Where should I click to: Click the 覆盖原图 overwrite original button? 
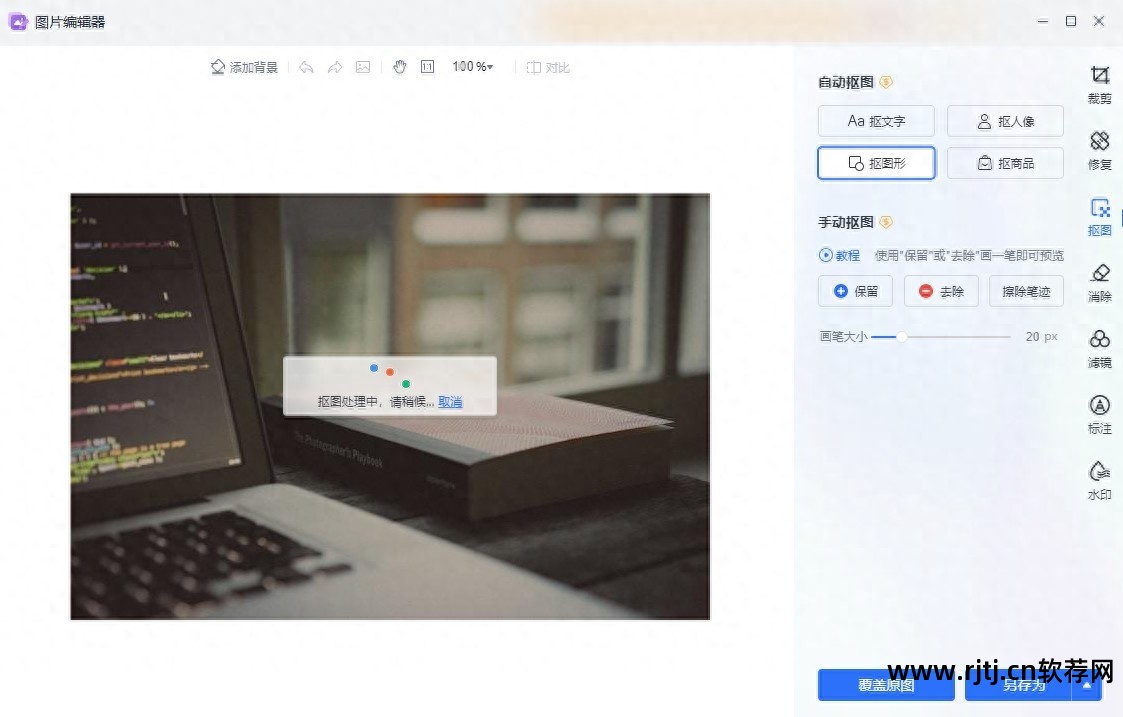[886, 685]
